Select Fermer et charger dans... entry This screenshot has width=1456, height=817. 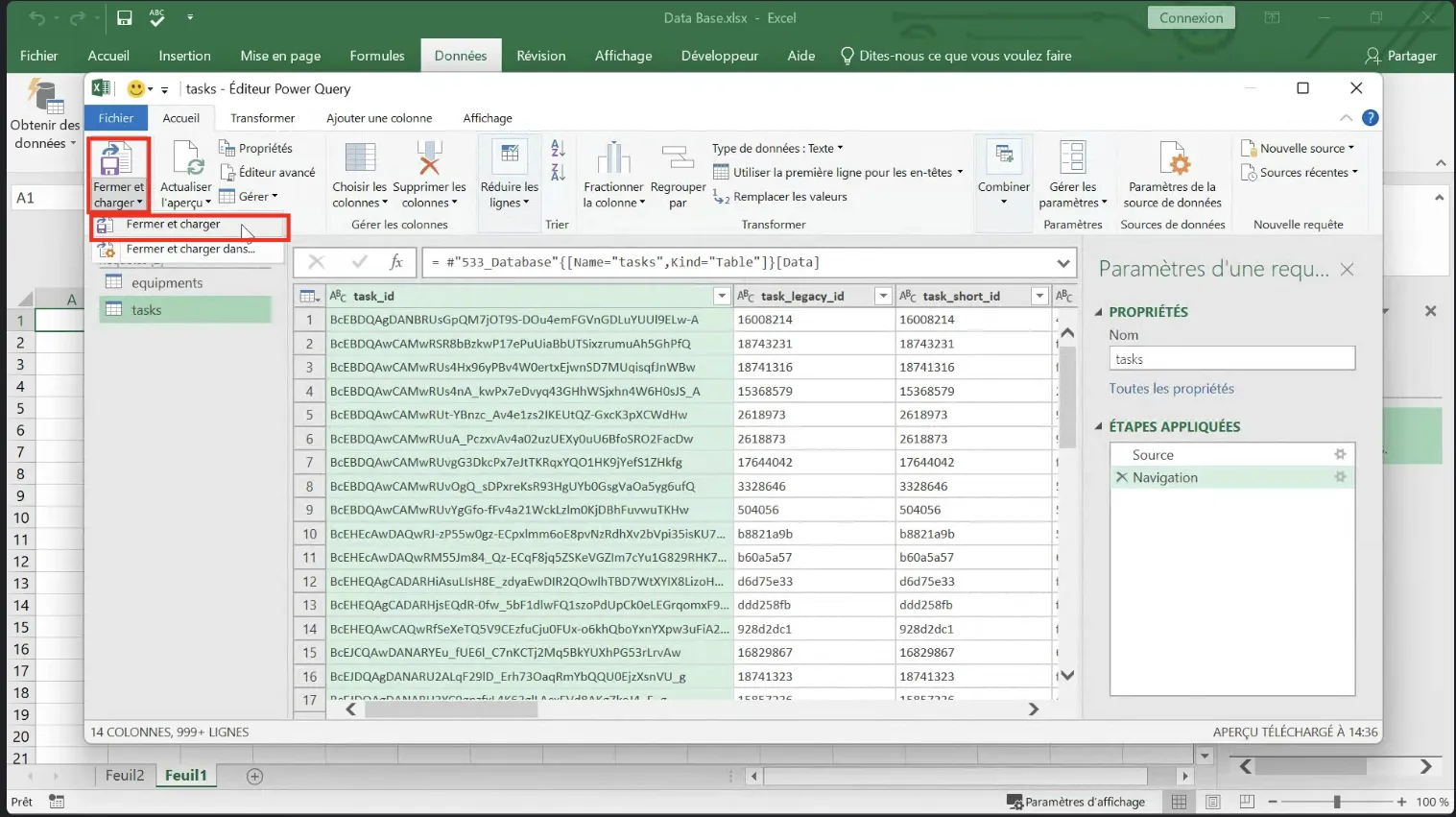pyautogui.click(x=188, y=249)
